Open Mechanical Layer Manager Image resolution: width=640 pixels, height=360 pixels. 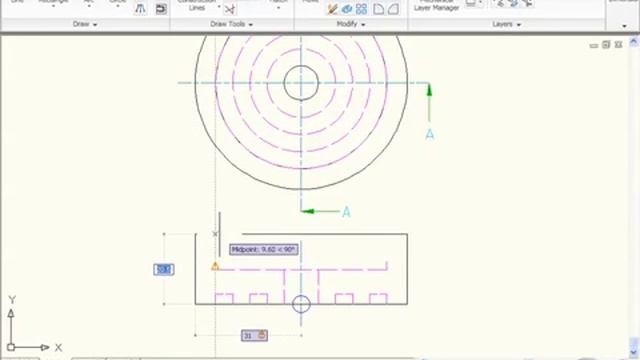[x=436, y=5]
